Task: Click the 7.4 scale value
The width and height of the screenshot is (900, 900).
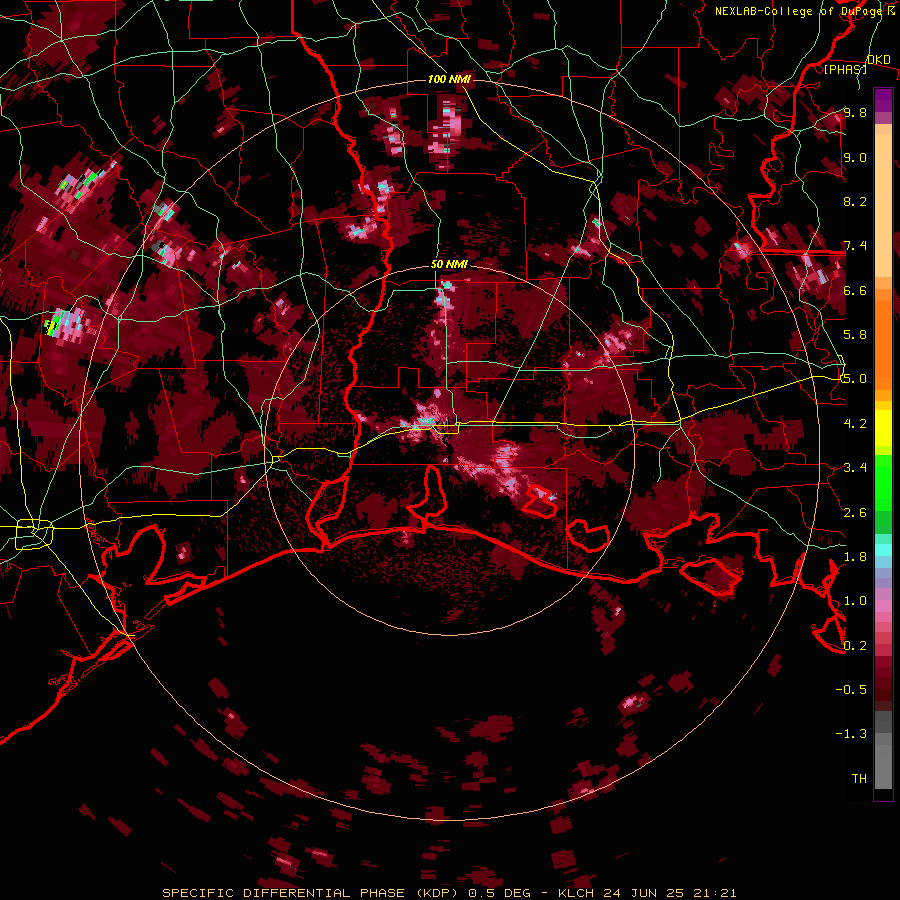Action: tap(855, 246)
